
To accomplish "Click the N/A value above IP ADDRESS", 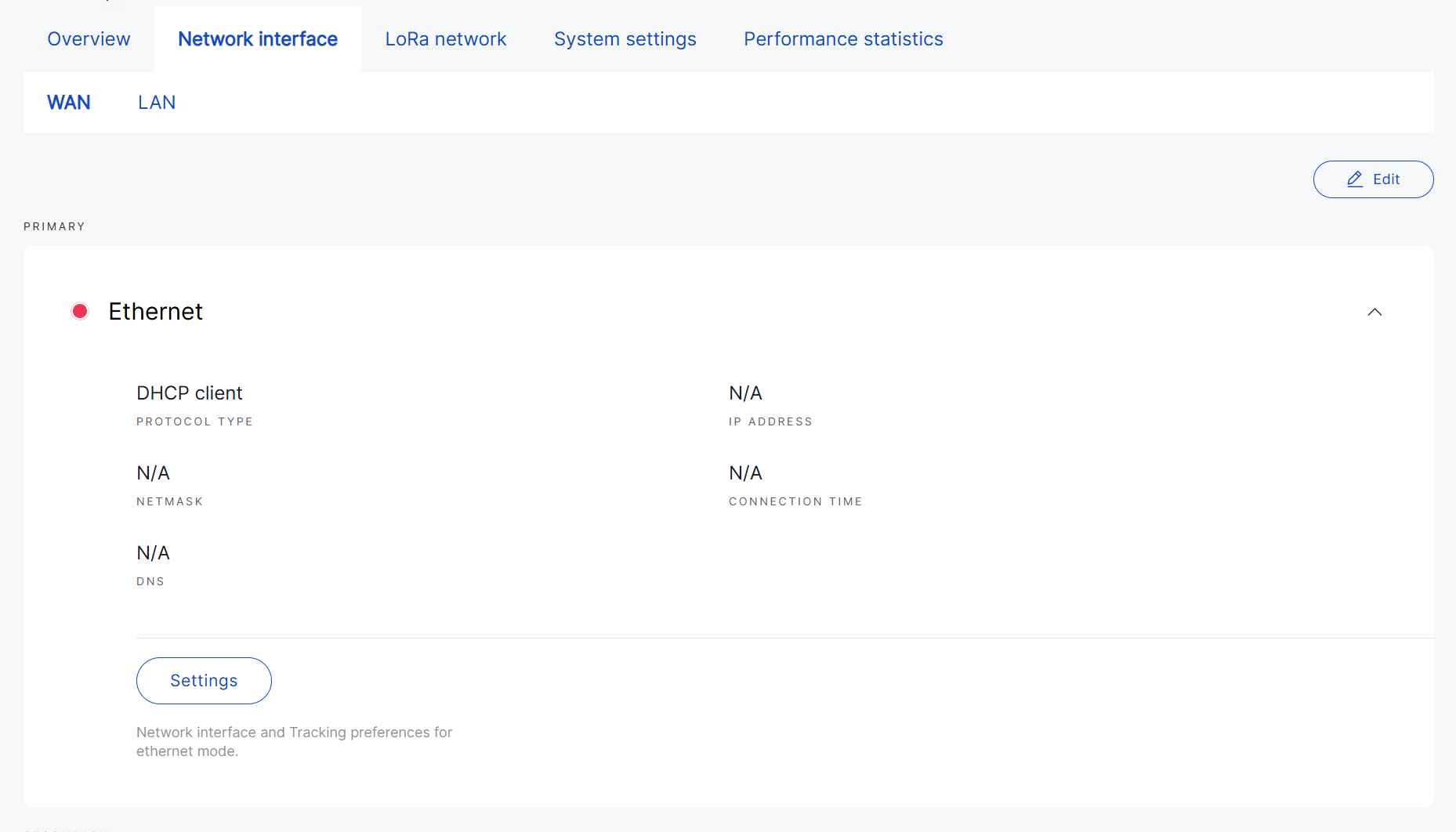I will pyautogui.click(x=745, y=393).
